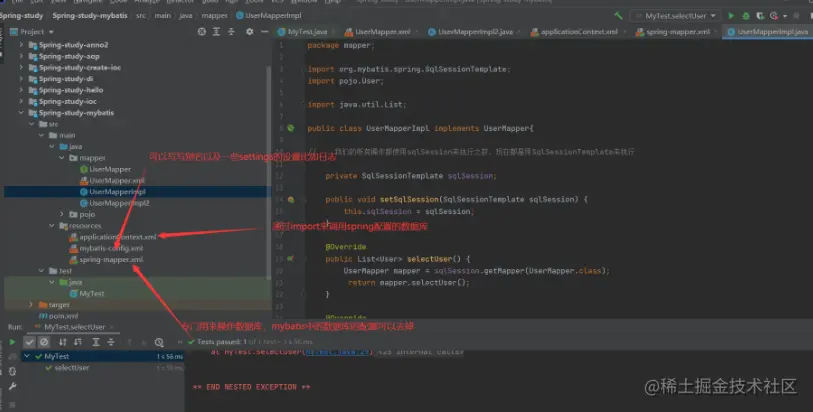Collapse the Spring-study-mybatis module
The image size is (813, 412).
pyautogui.click(x=21, y=113)
